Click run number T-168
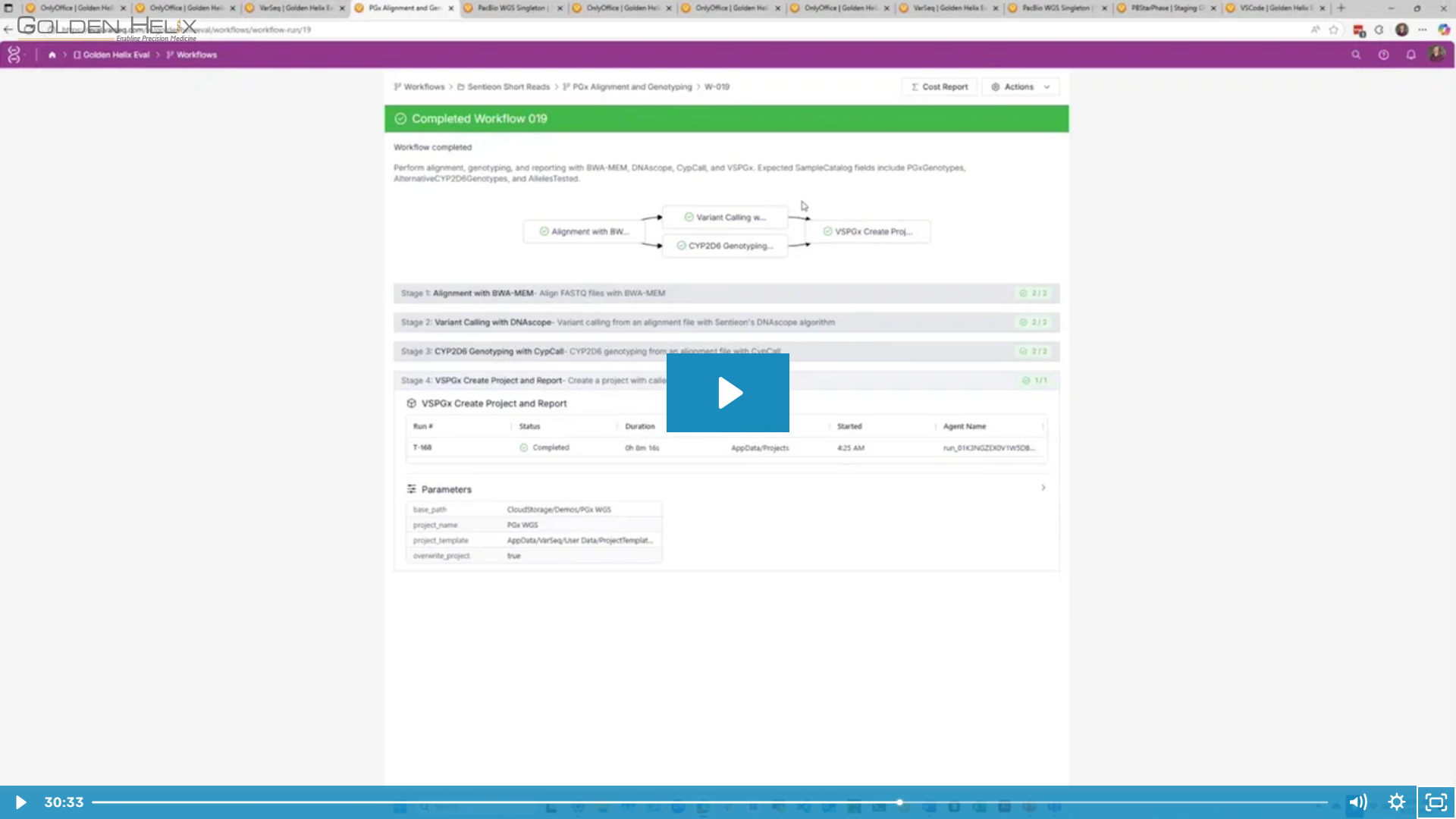The height and width of the screenshot is (819, 1456). pyautogui.click(x=422, y=447)
